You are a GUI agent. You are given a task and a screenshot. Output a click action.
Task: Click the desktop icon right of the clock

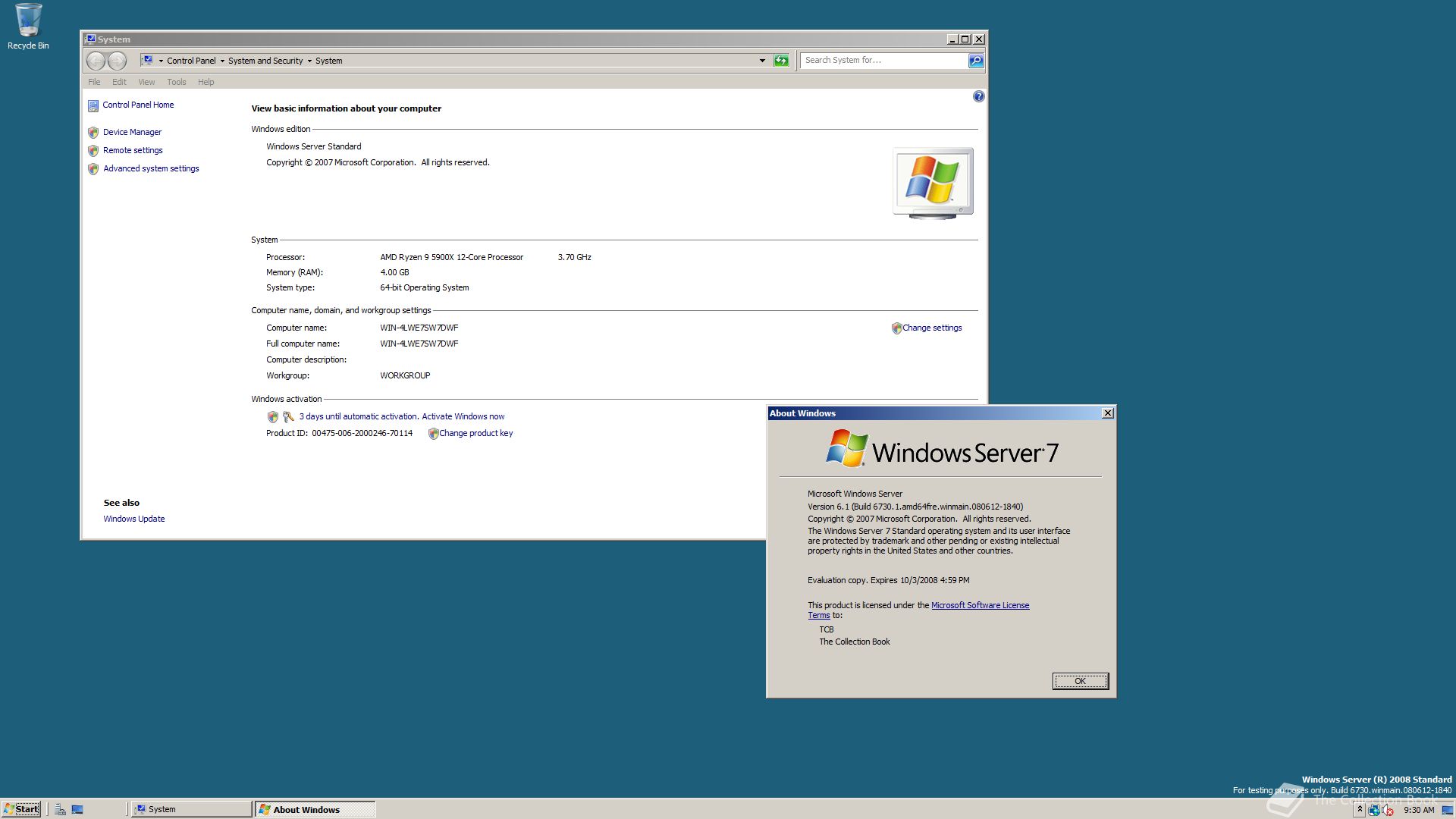tap(1447, 810)
